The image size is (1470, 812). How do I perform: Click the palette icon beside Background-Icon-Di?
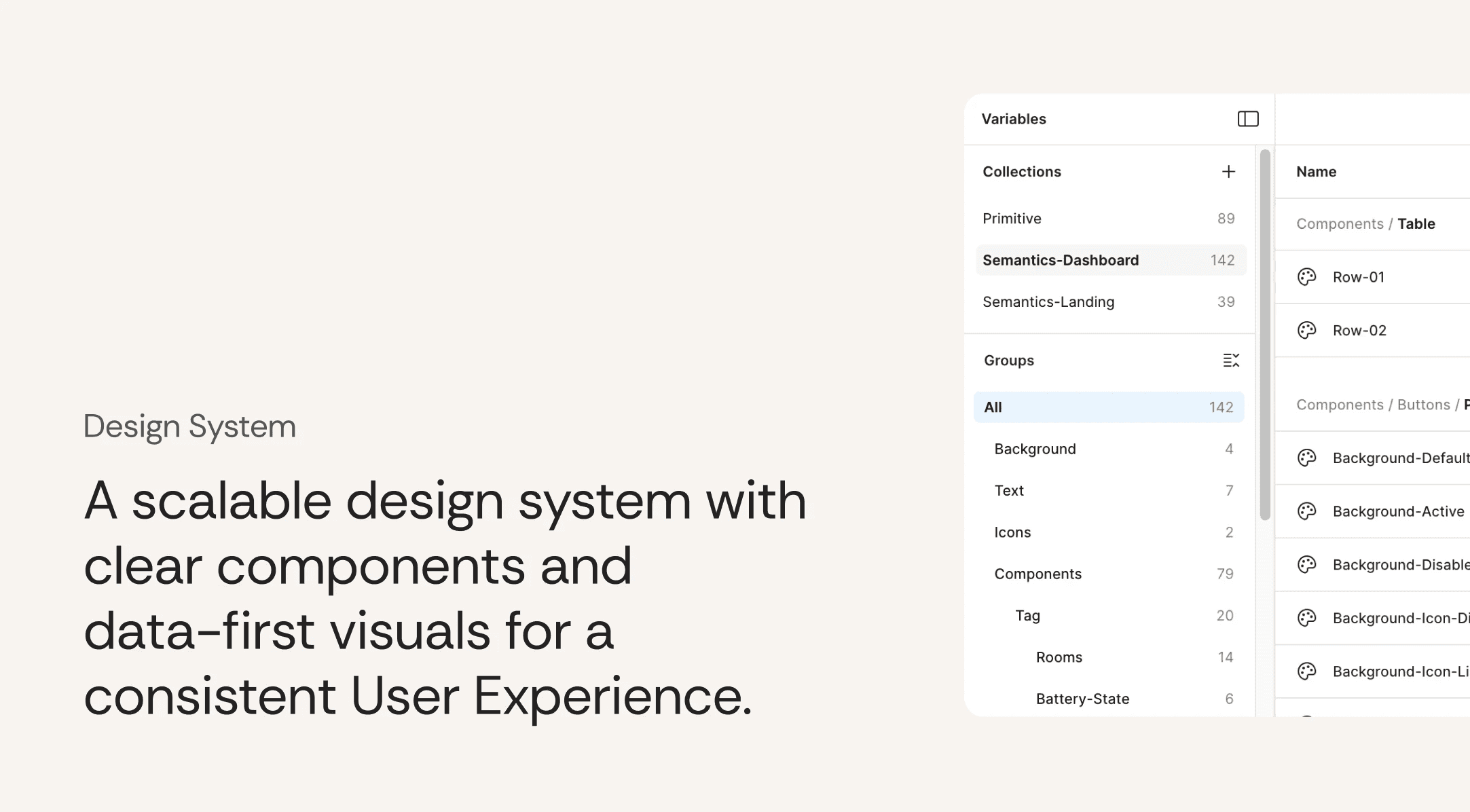[x=1307, y=618]
